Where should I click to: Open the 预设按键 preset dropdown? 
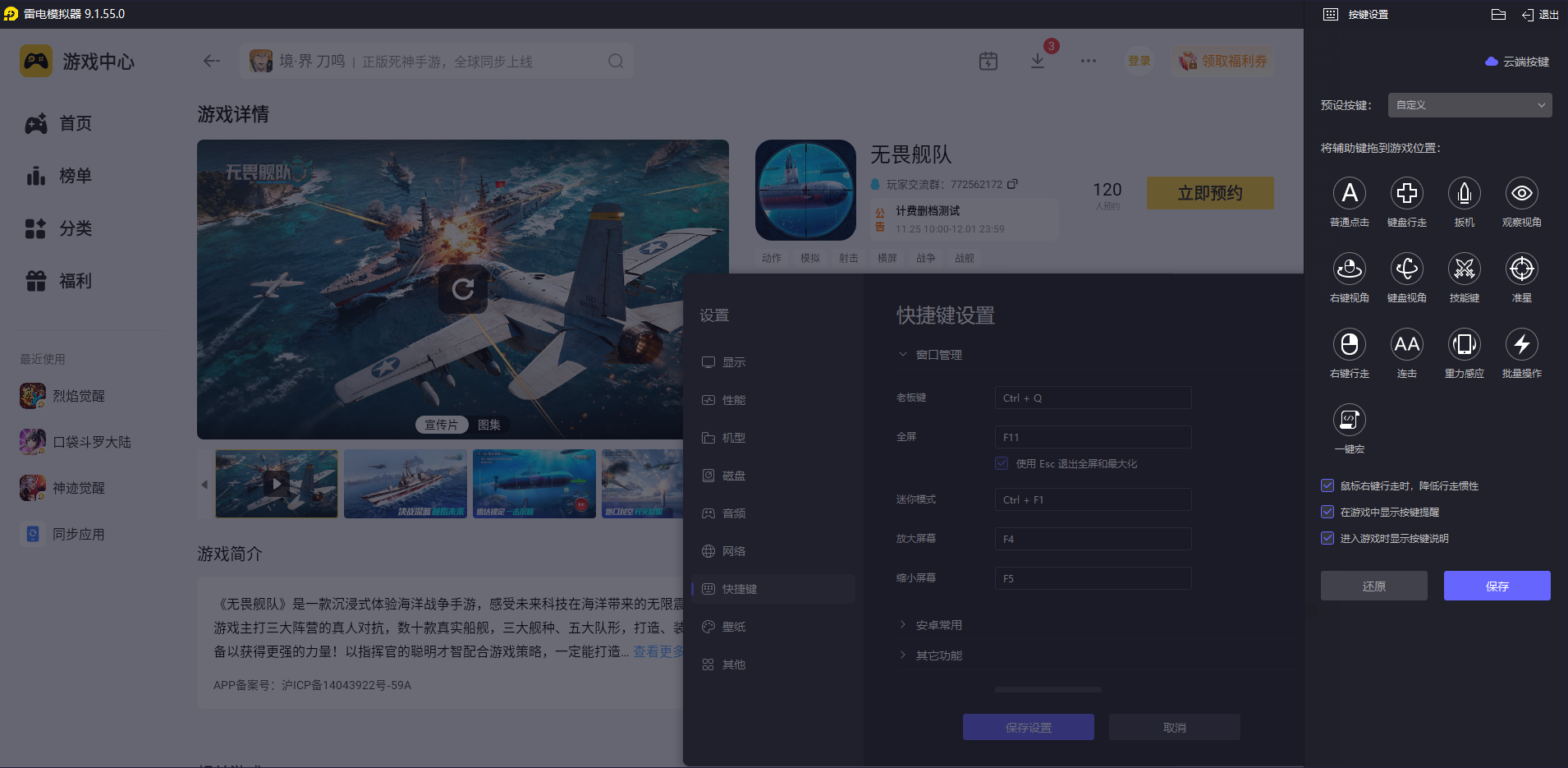(1469, 105)
